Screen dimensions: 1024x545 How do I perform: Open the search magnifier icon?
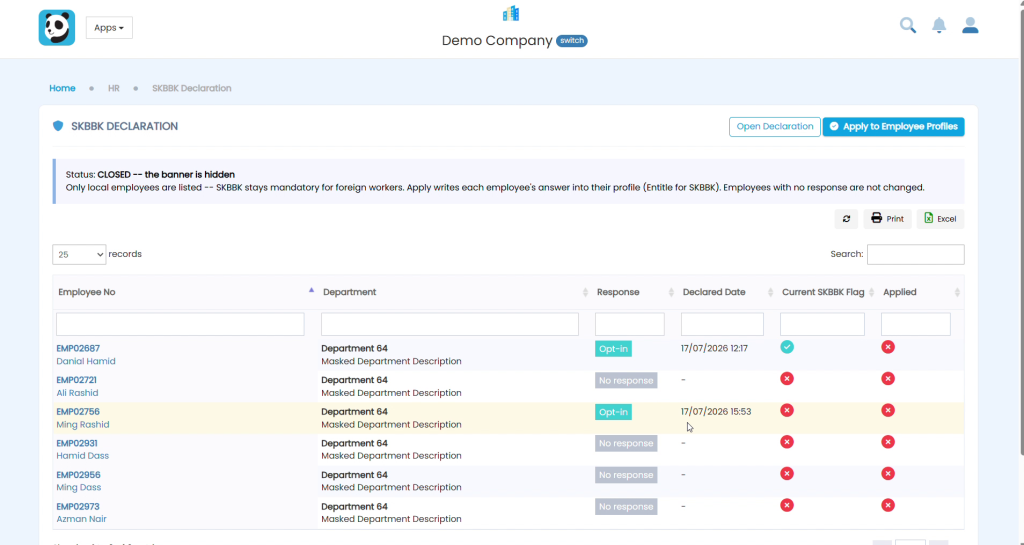pyautogui.click(x=908, y=25)
